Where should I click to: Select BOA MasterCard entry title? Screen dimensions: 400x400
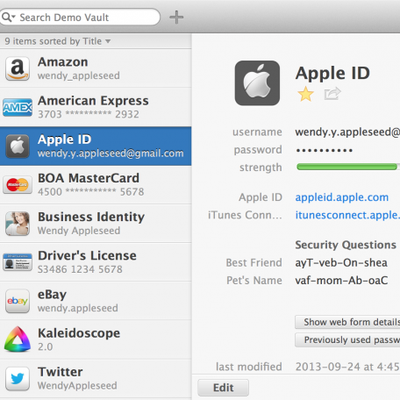point(89,178)
